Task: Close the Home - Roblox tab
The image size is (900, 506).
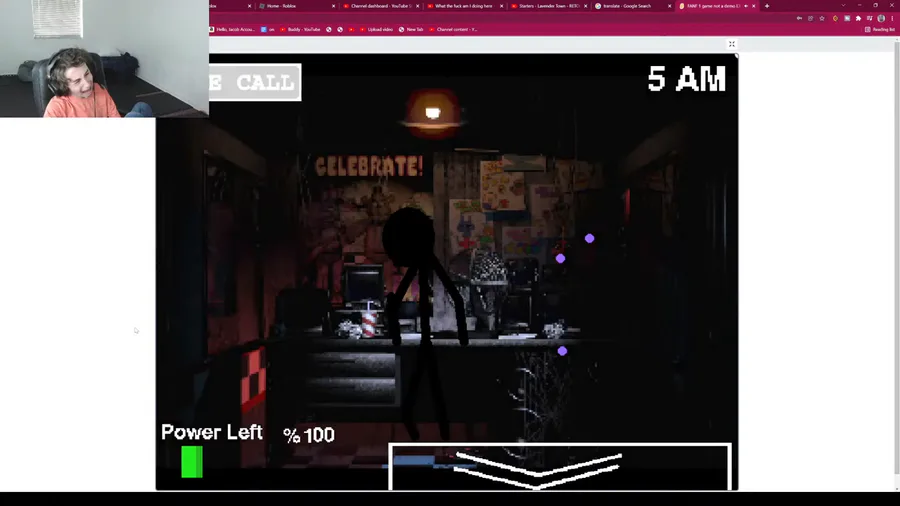Action: [333, 6]
